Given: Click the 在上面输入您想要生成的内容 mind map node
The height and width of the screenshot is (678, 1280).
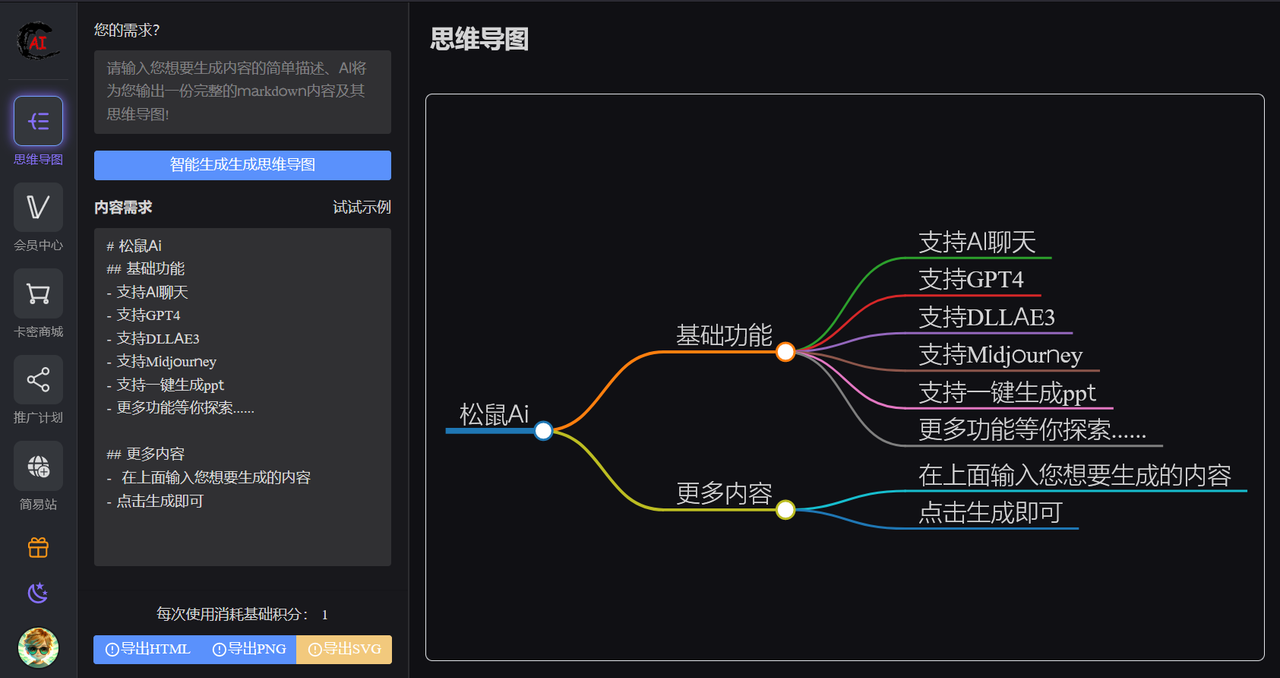Looking at the screenshot, I should [1075, 474].
